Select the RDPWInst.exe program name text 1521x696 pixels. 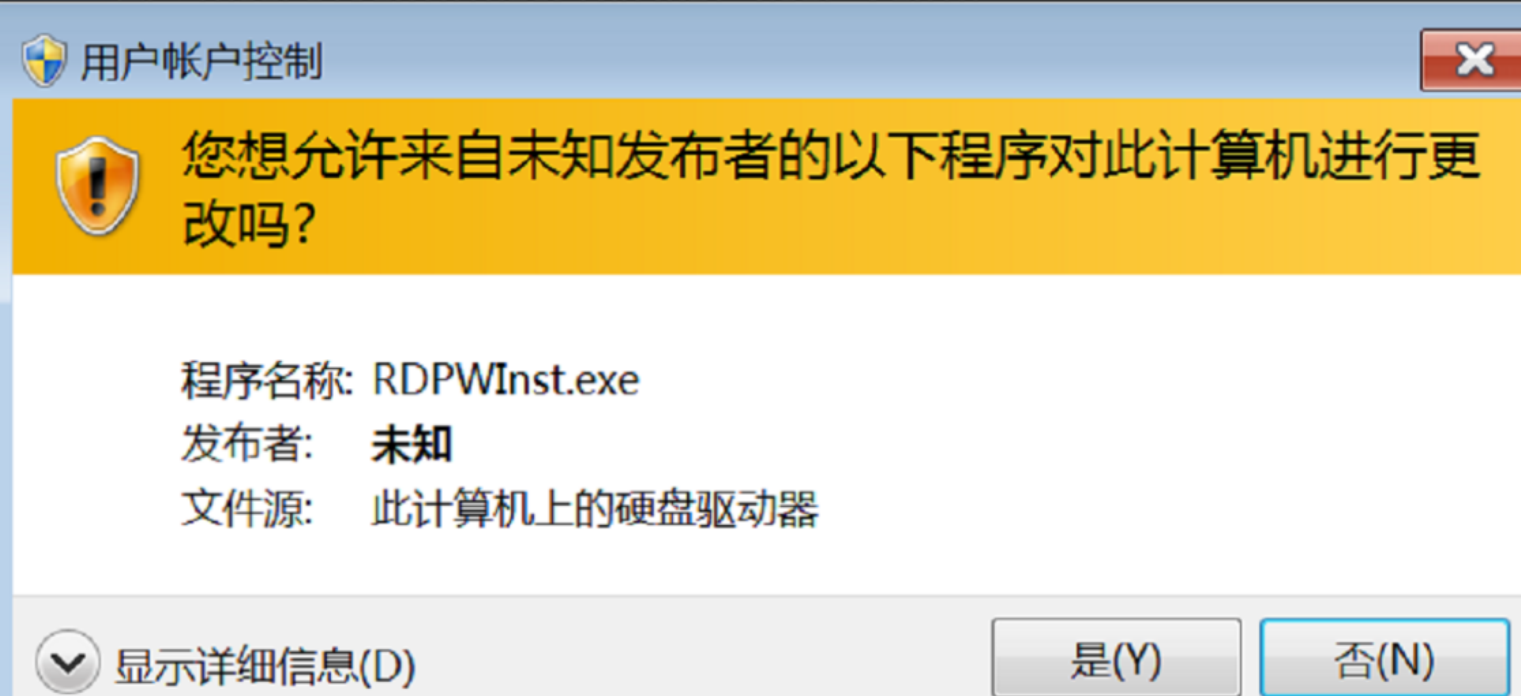tap(505, 380)
